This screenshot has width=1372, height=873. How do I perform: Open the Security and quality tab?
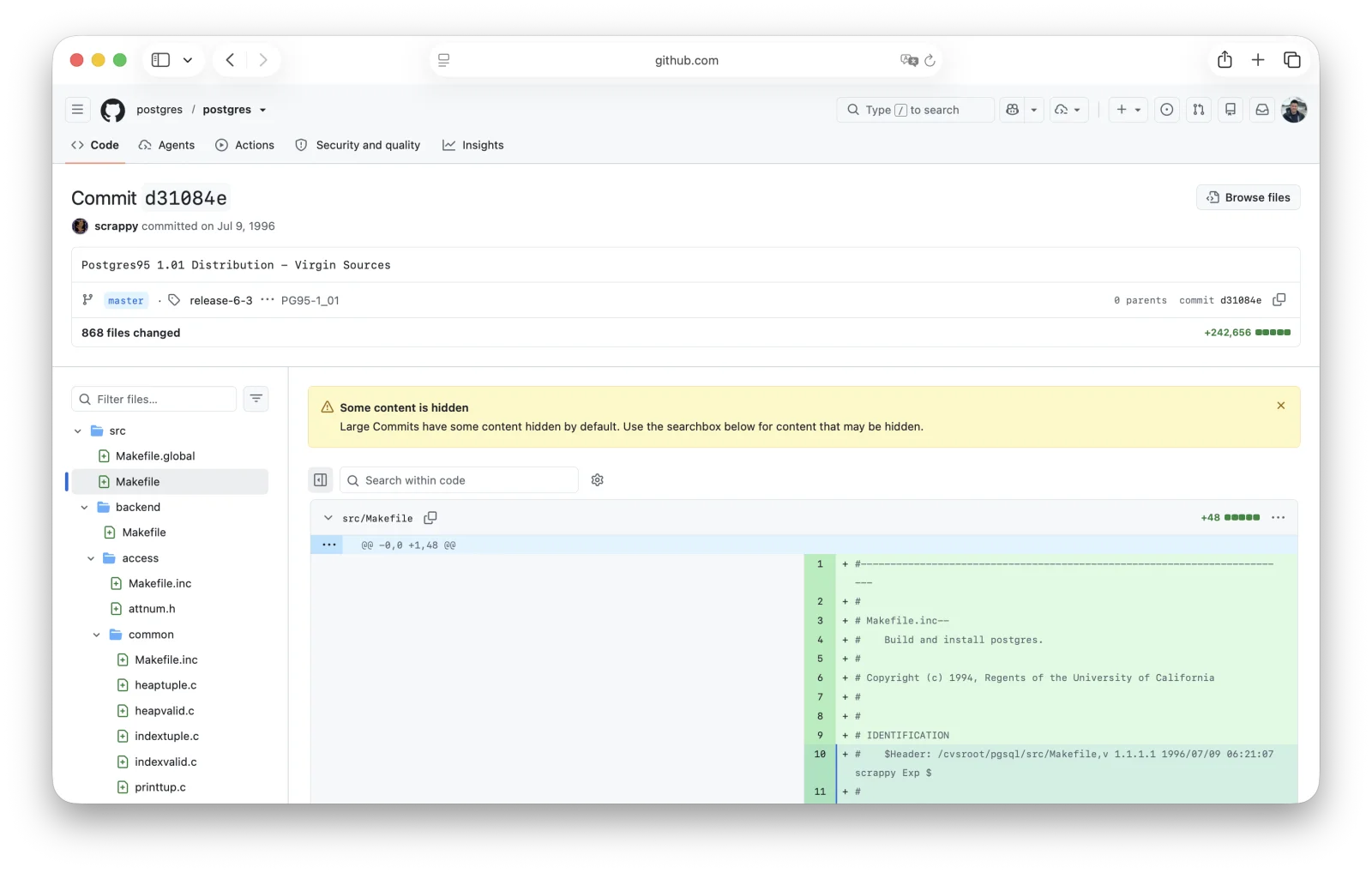click(358, 145)
